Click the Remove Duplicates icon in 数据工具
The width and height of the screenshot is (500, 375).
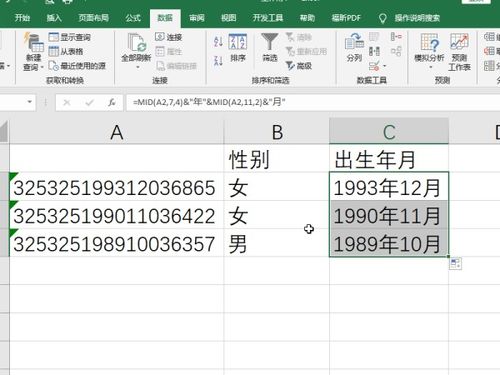[x=374, y=51]
